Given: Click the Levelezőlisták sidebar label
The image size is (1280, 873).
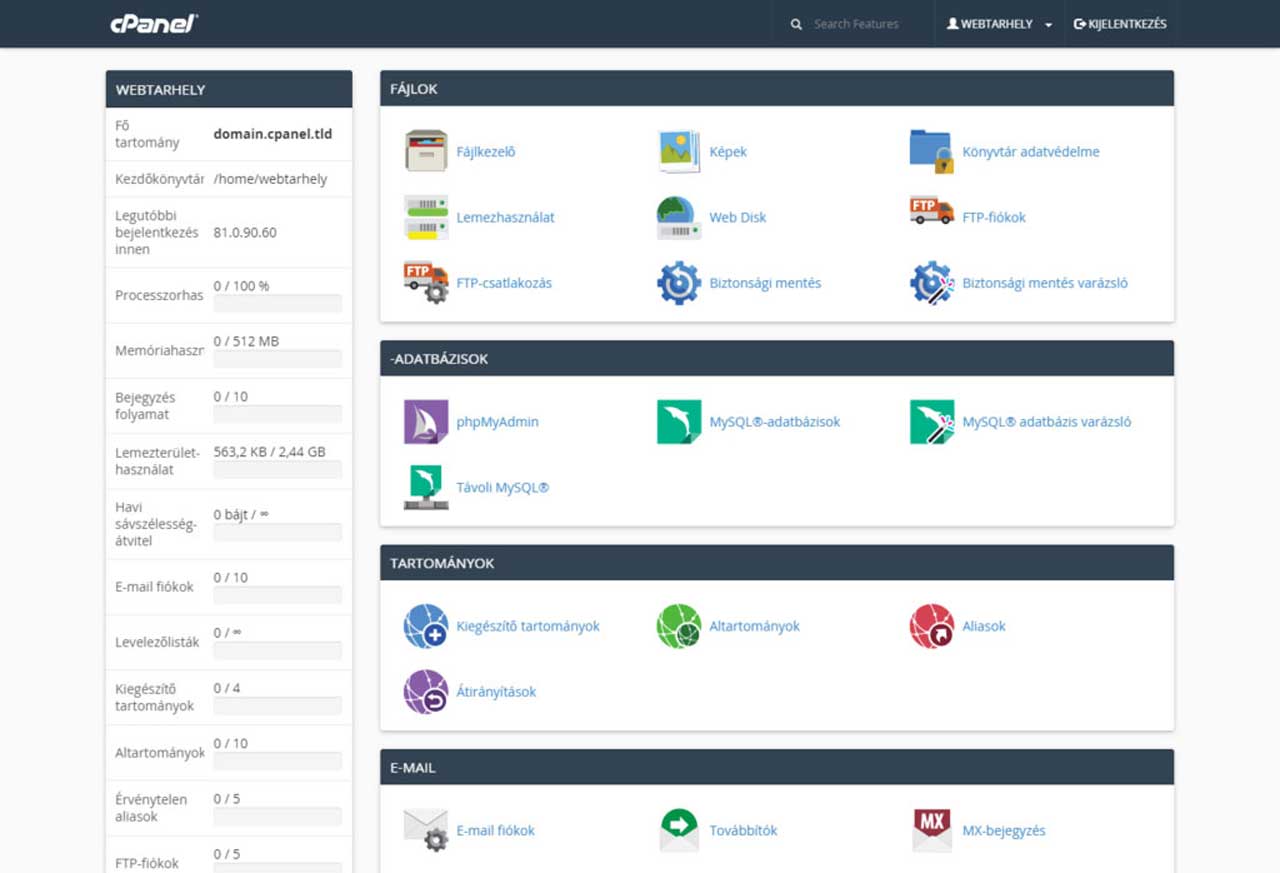Looking at the screenshot, I should [157, 642].
